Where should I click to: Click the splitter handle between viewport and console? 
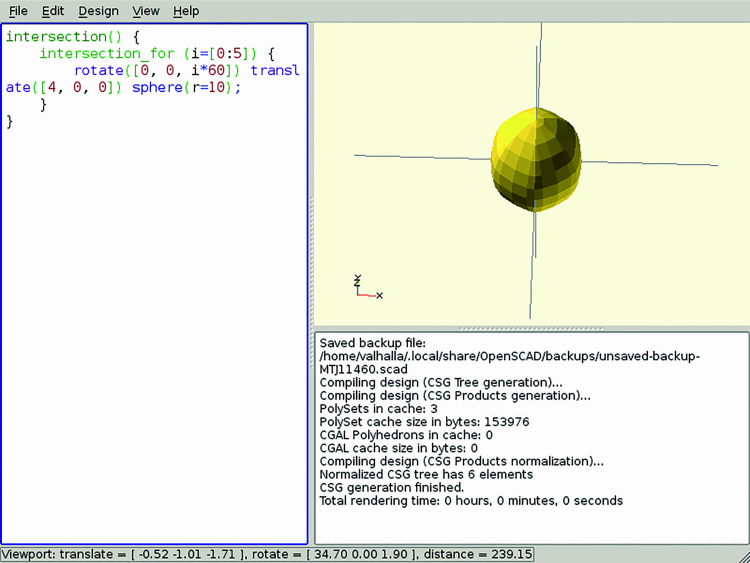pos(531,328)
